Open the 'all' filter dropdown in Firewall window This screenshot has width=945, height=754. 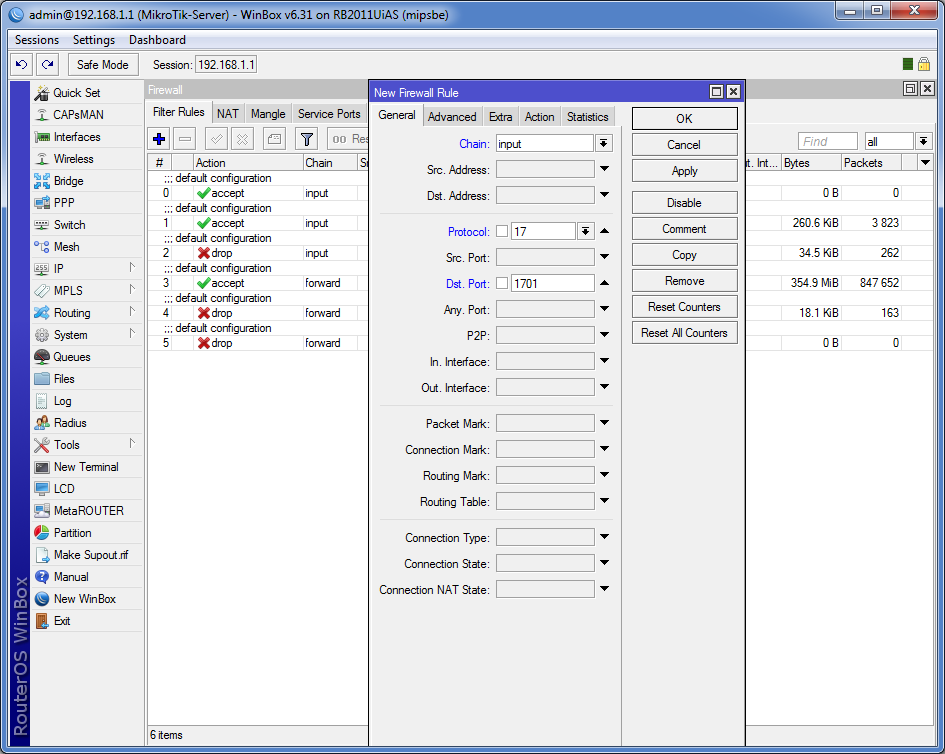(923, 142)
